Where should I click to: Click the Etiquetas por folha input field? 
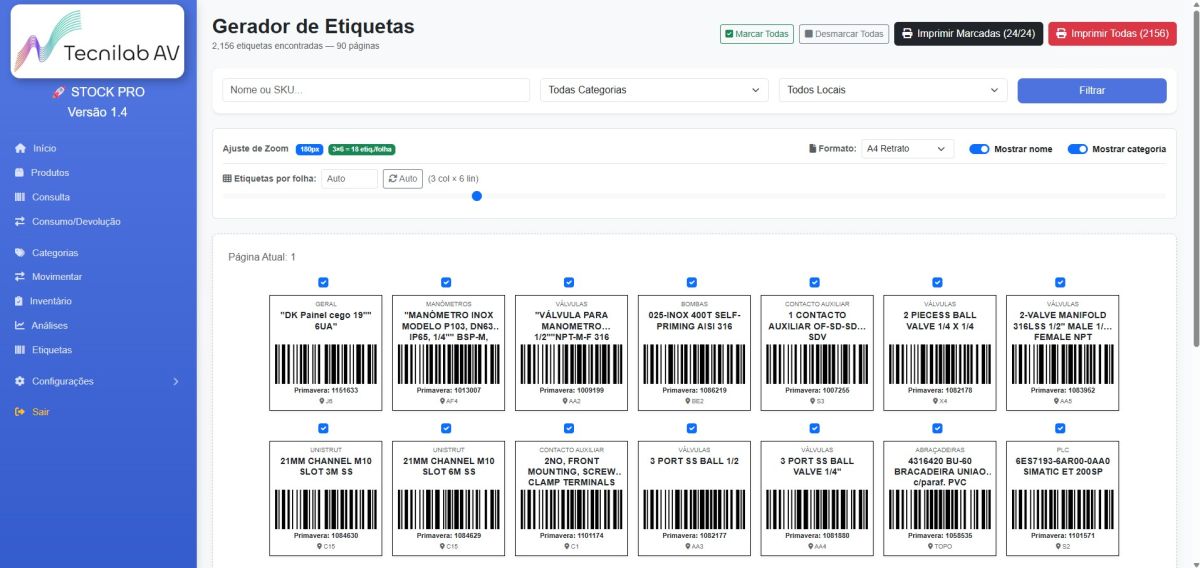click(349, 179)
